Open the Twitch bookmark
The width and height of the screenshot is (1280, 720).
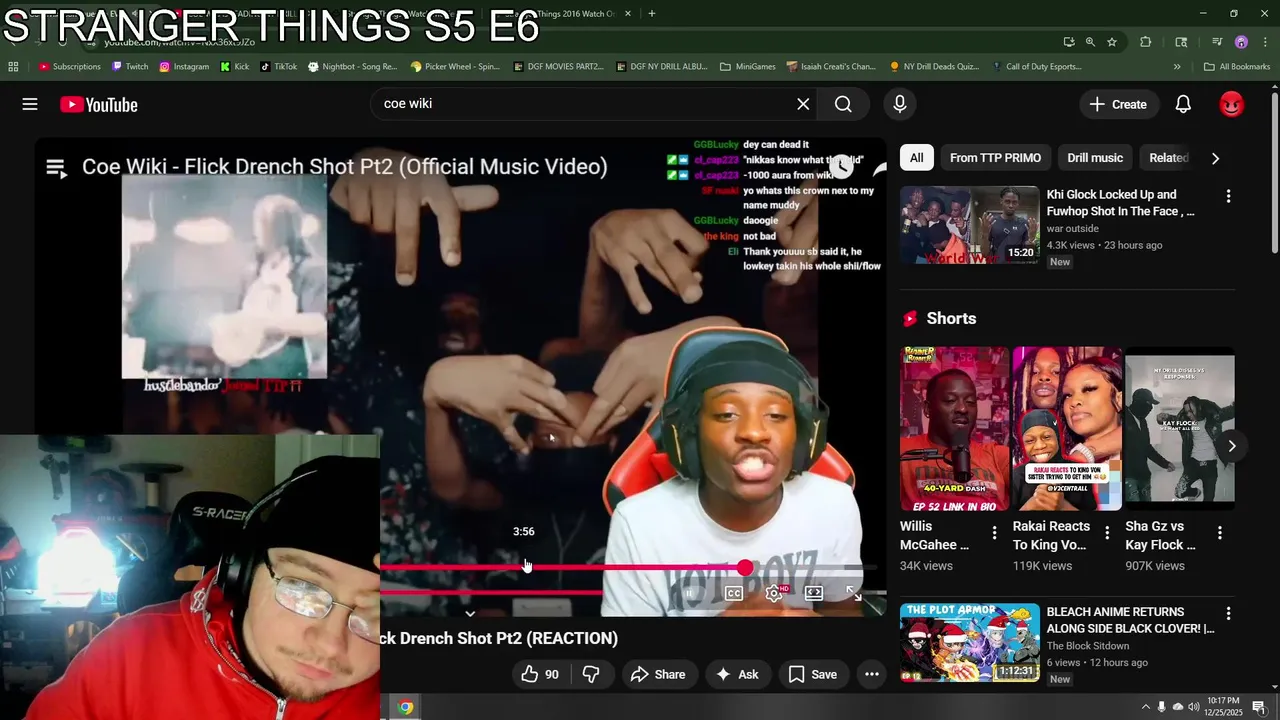pos(130,67)
